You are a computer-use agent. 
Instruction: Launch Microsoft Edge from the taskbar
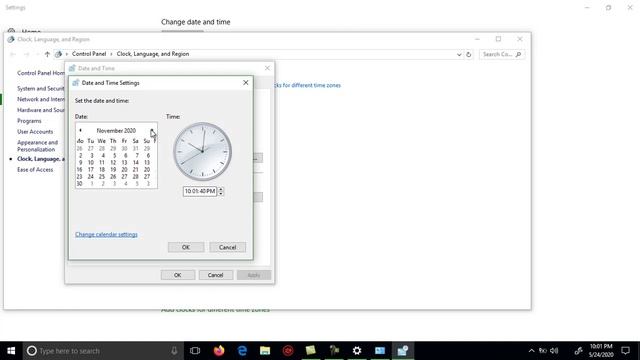pos(242,351)
